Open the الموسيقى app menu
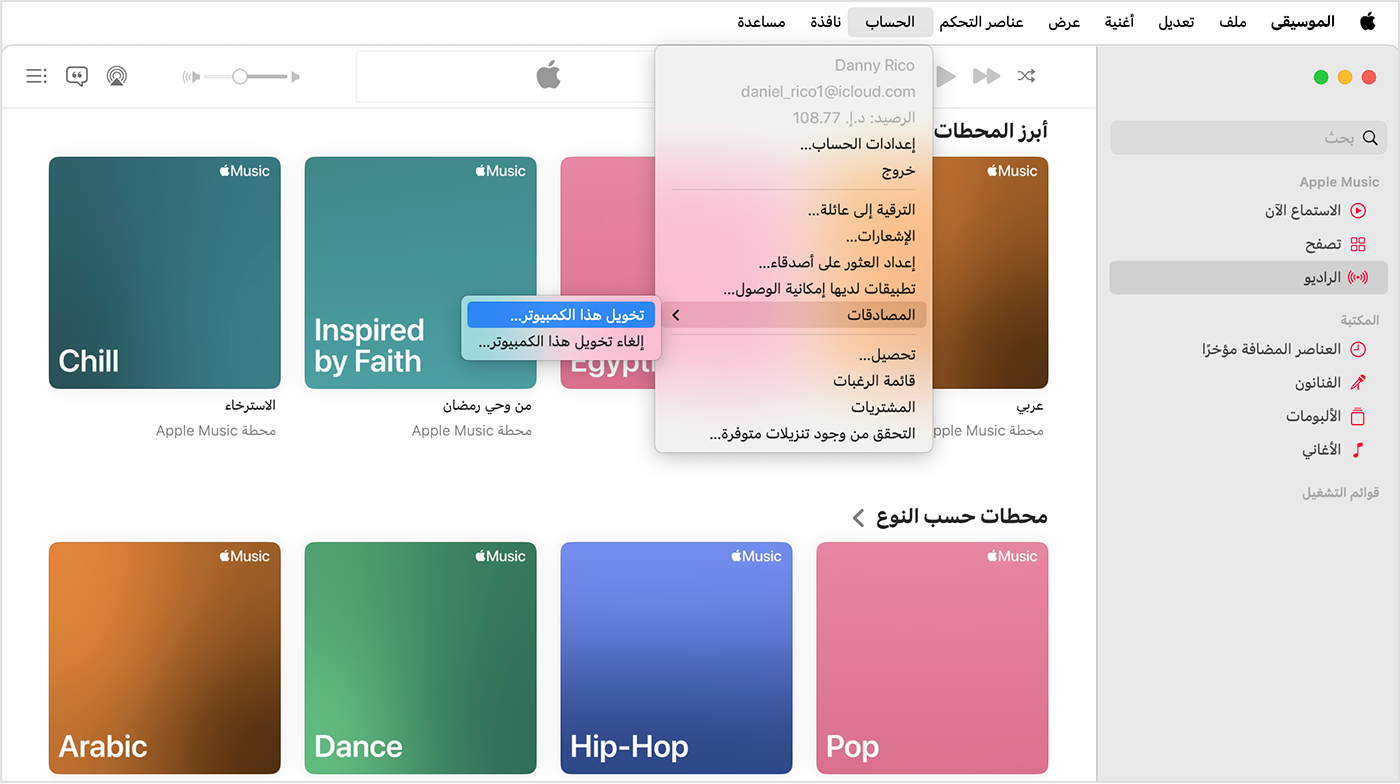This screenshot has height=784, width=1400. [1302, 21]
